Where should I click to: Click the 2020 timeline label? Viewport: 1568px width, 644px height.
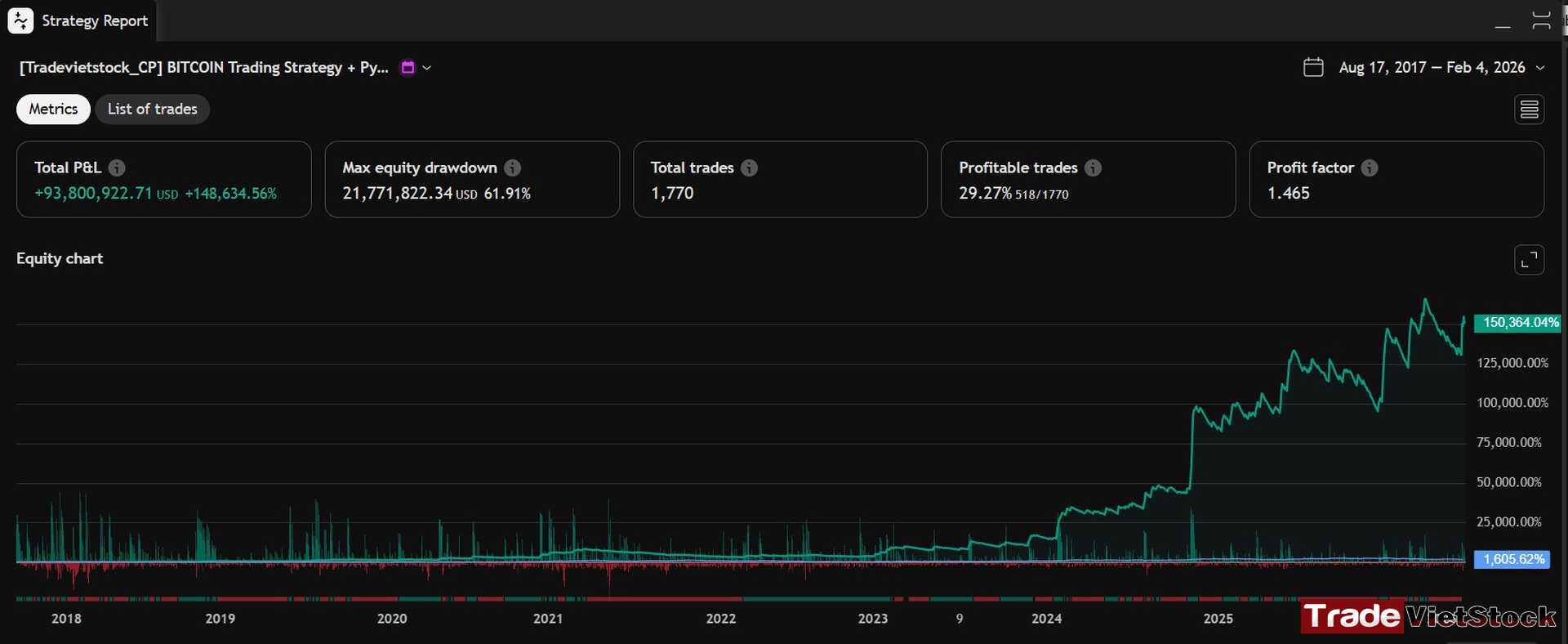tap(392, 619)
